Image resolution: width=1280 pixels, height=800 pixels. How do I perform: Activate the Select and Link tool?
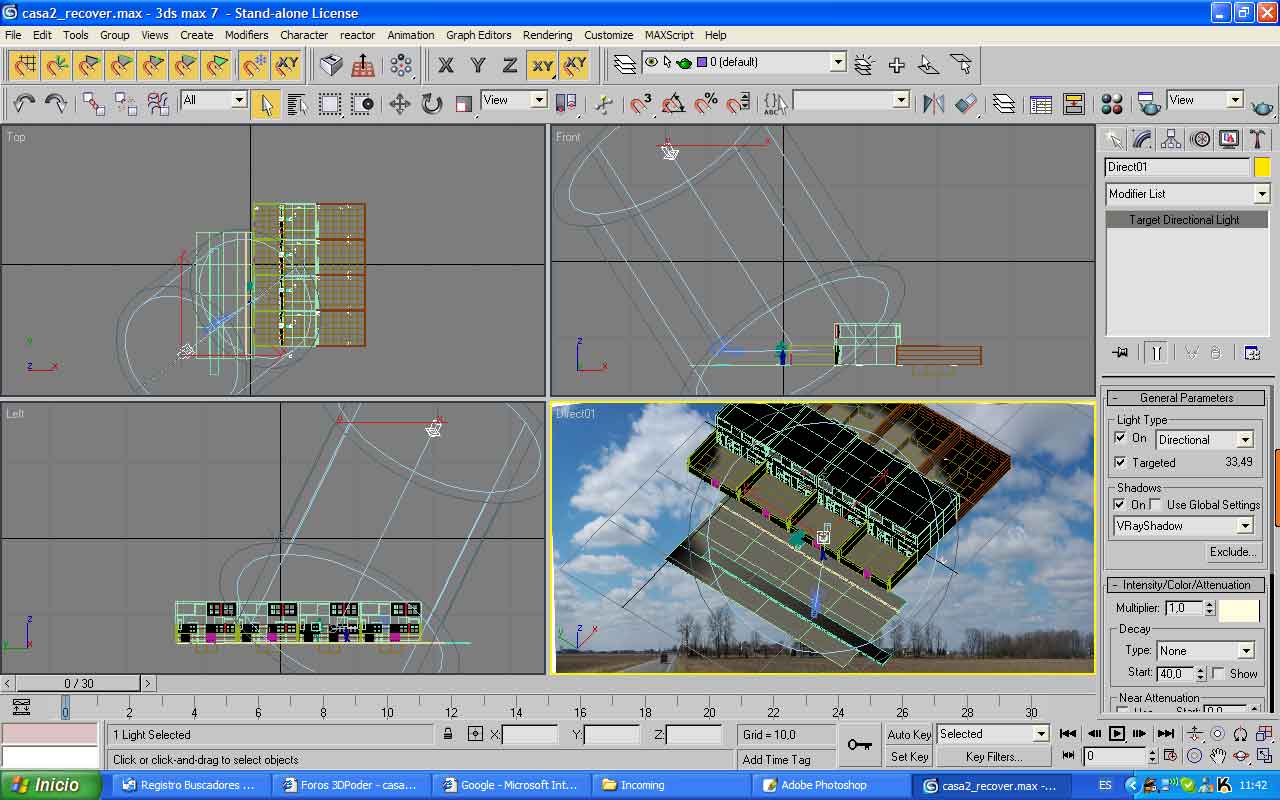94,103
